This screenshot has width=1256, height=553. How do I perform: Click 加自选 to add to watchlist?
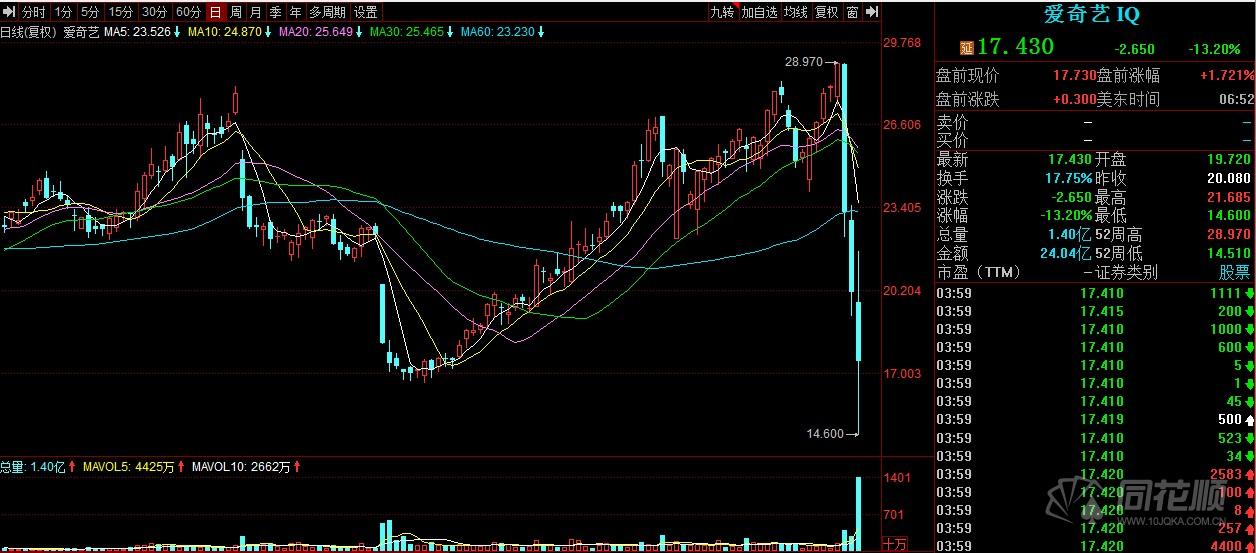759,12
